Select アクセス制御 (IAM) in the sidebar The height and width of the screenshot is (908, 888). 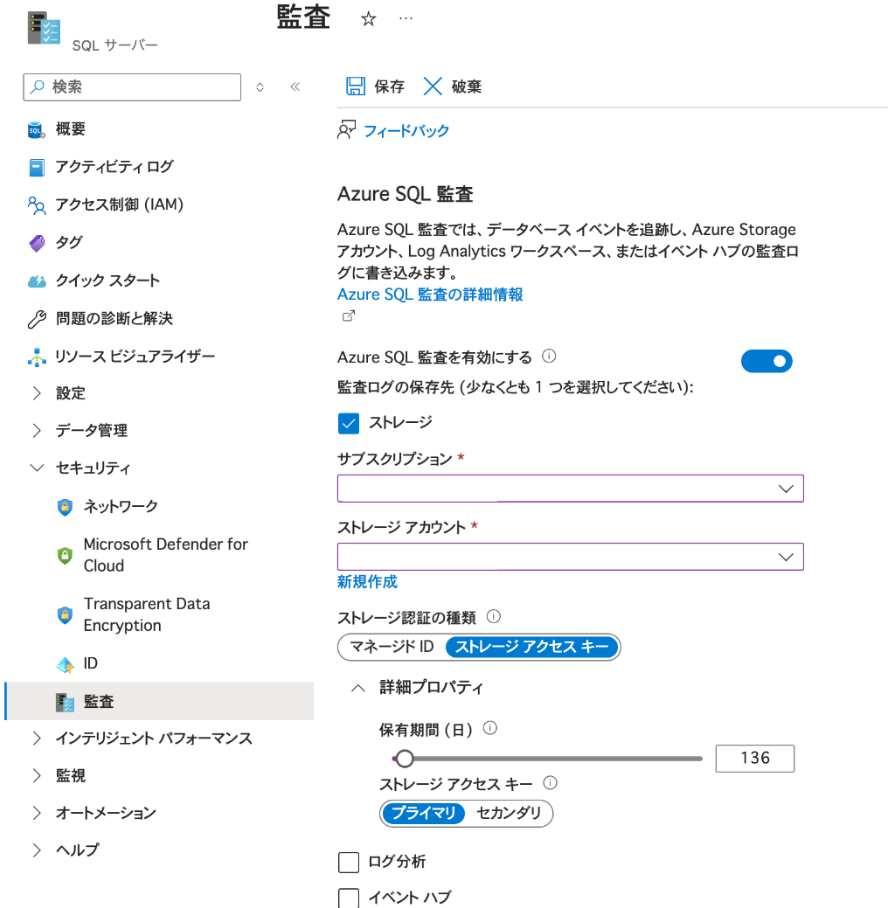119,205
